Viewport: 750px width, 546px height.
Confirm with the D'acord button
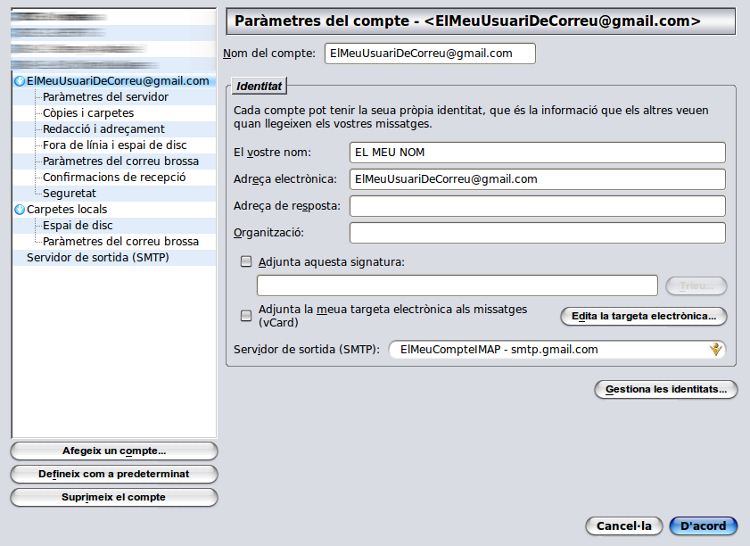(x=703, y=526)
